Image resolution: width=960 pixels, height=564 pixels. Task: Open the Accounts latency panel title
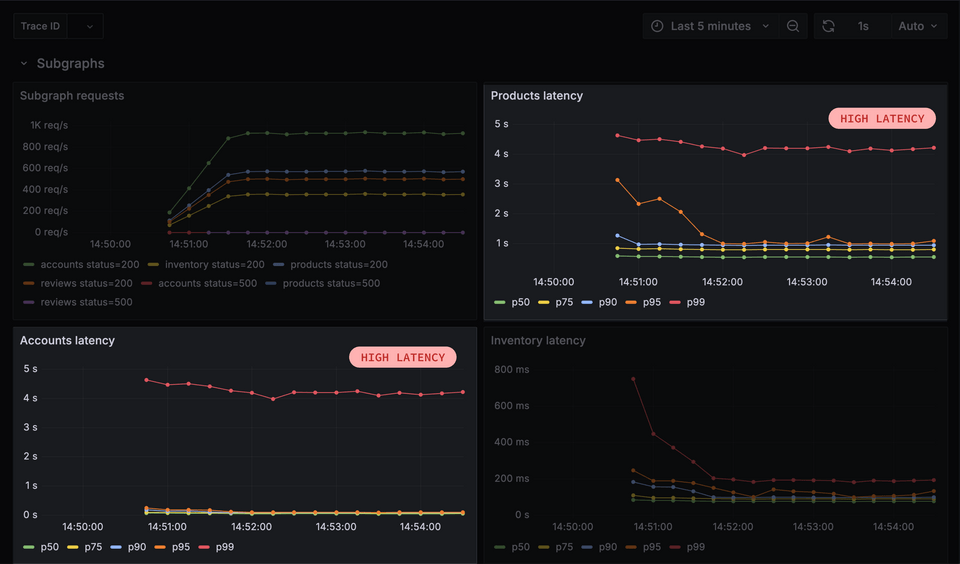(x=67, y=340)
